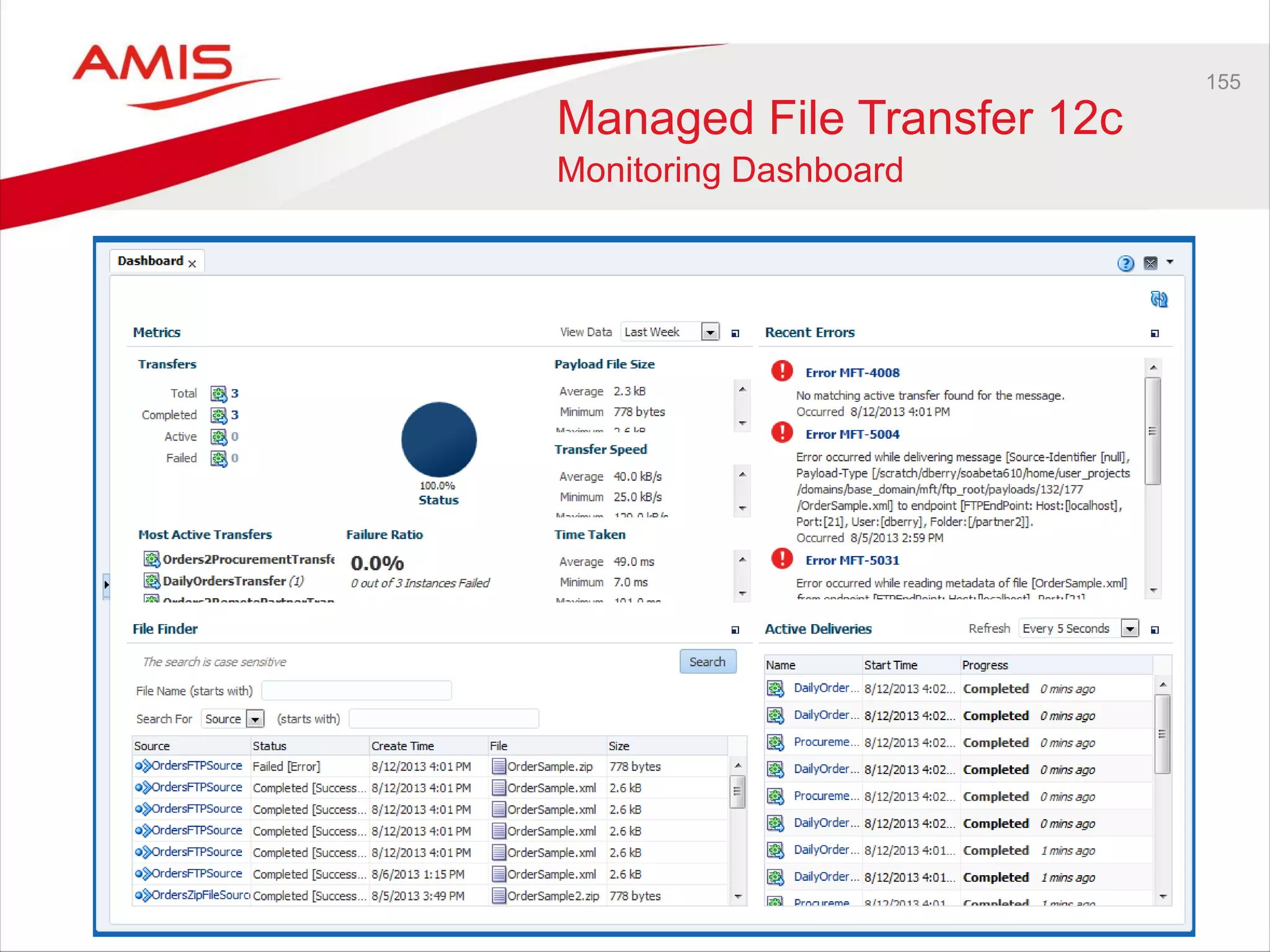The height and width of the screenshot is (952, 1270).
Task: Open the View Data Last Week dropdown
Action: pos(710,332)
